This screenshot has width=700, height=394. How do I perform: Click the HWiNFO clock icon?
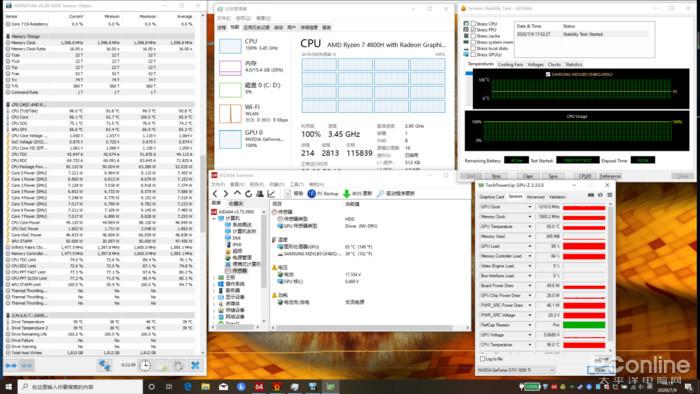(145, 365)
